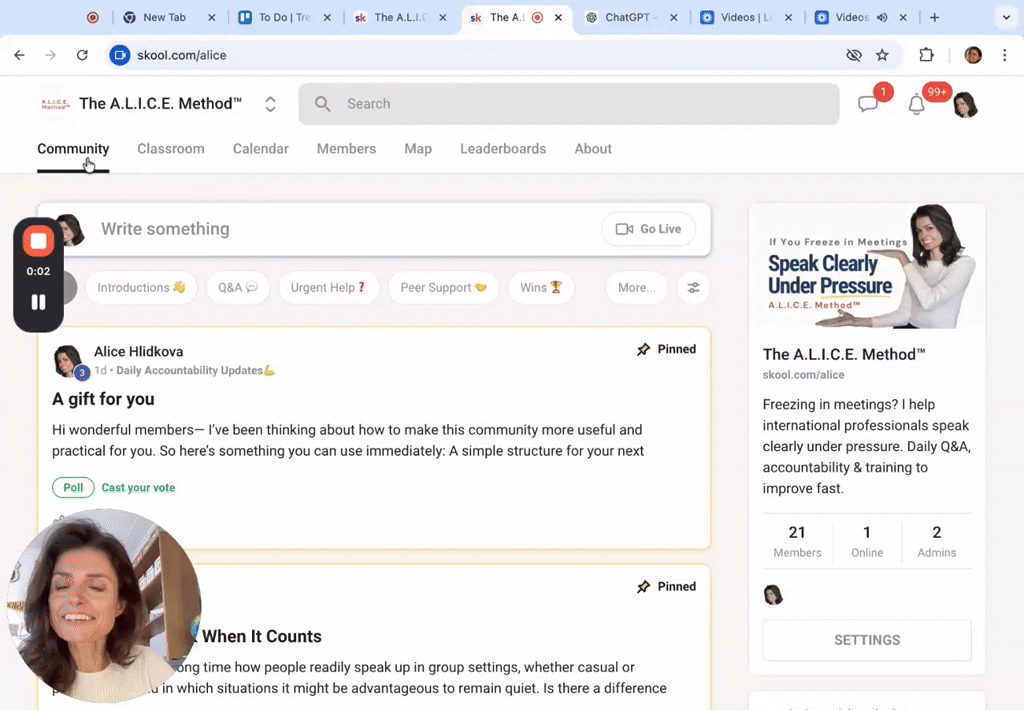
Task: Stop the screen recording
Action: point(39,241)
